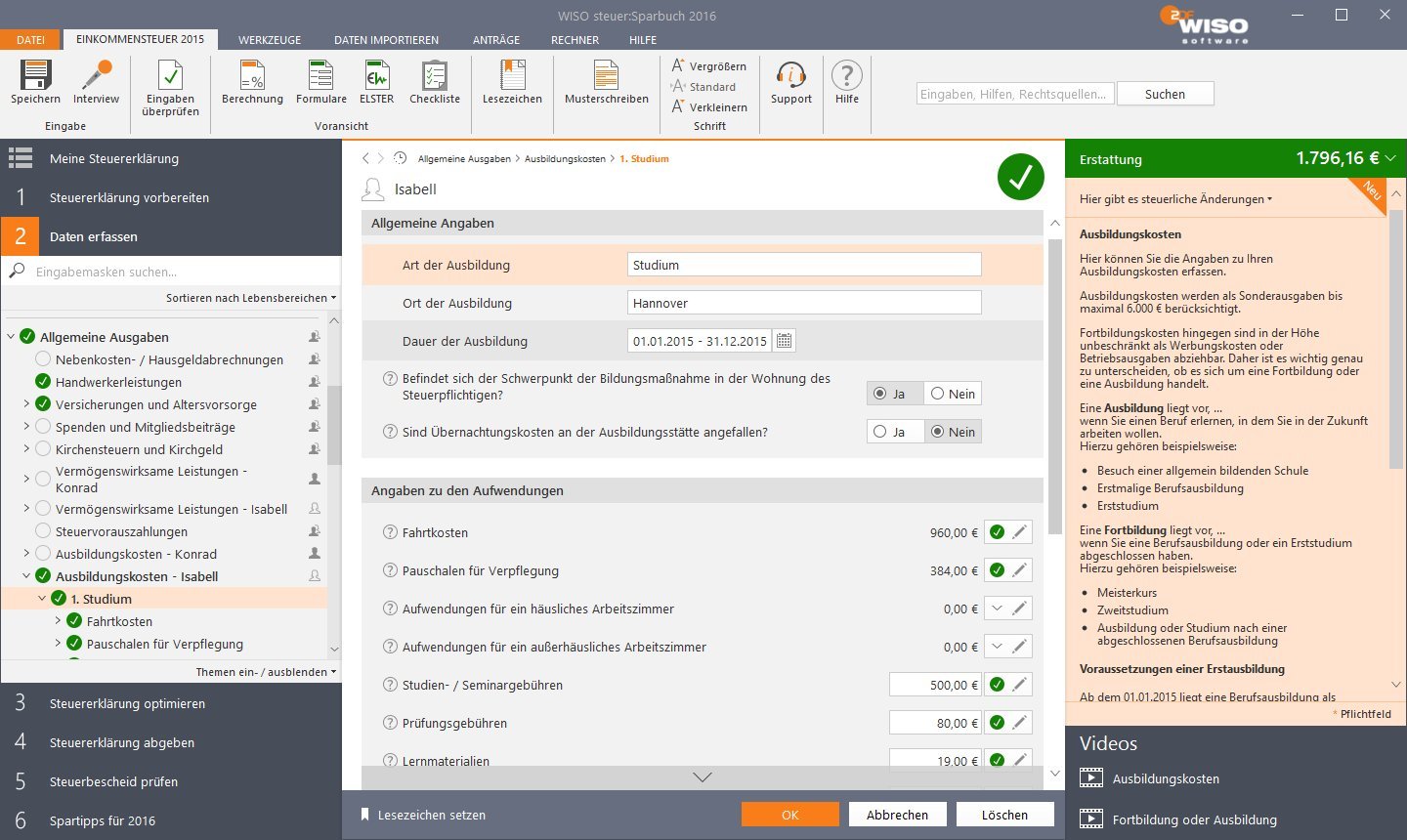Open calendar picker for Dauer der Ausbildung
Screen dimensions: 1407x840
pyautogui.click(x=784, y=341)
